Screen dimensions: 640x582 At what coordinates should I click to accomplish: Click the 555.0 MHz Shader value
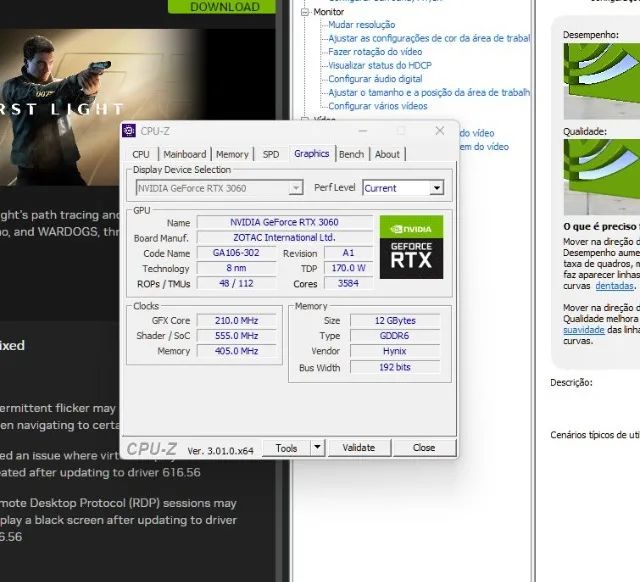pos(236,335)
